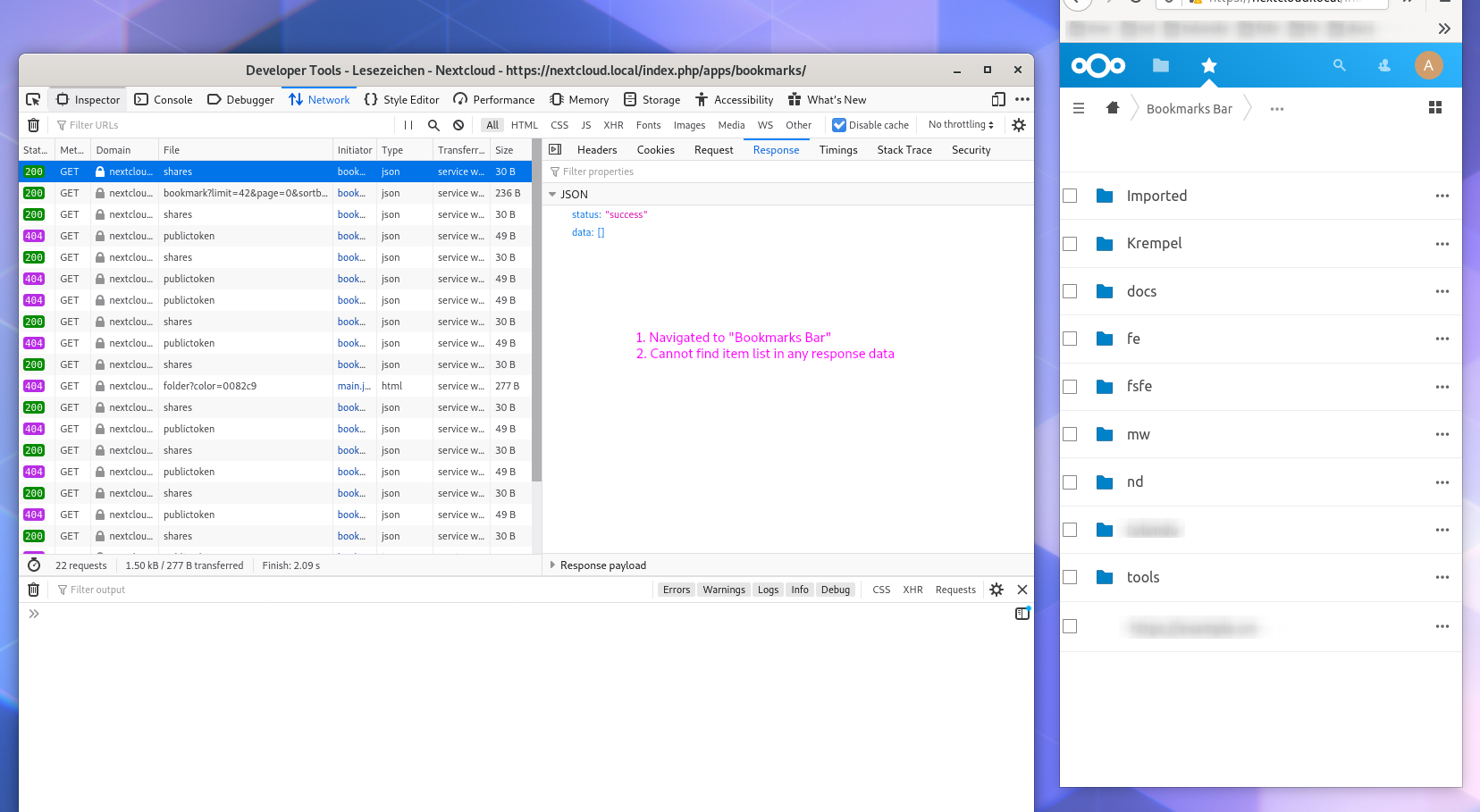Close the split console
The height and width of the screenshot is (812, 1480).
(1022, 590)
